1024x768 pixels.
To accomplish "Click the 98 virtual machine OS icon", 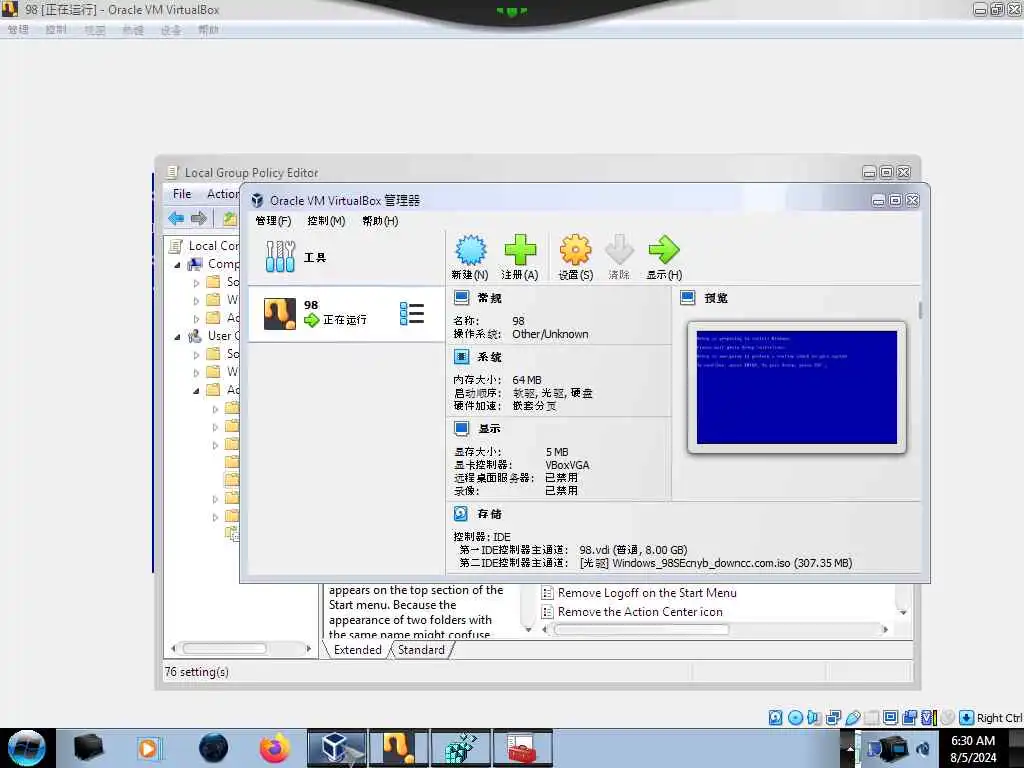I will [280, 314].
